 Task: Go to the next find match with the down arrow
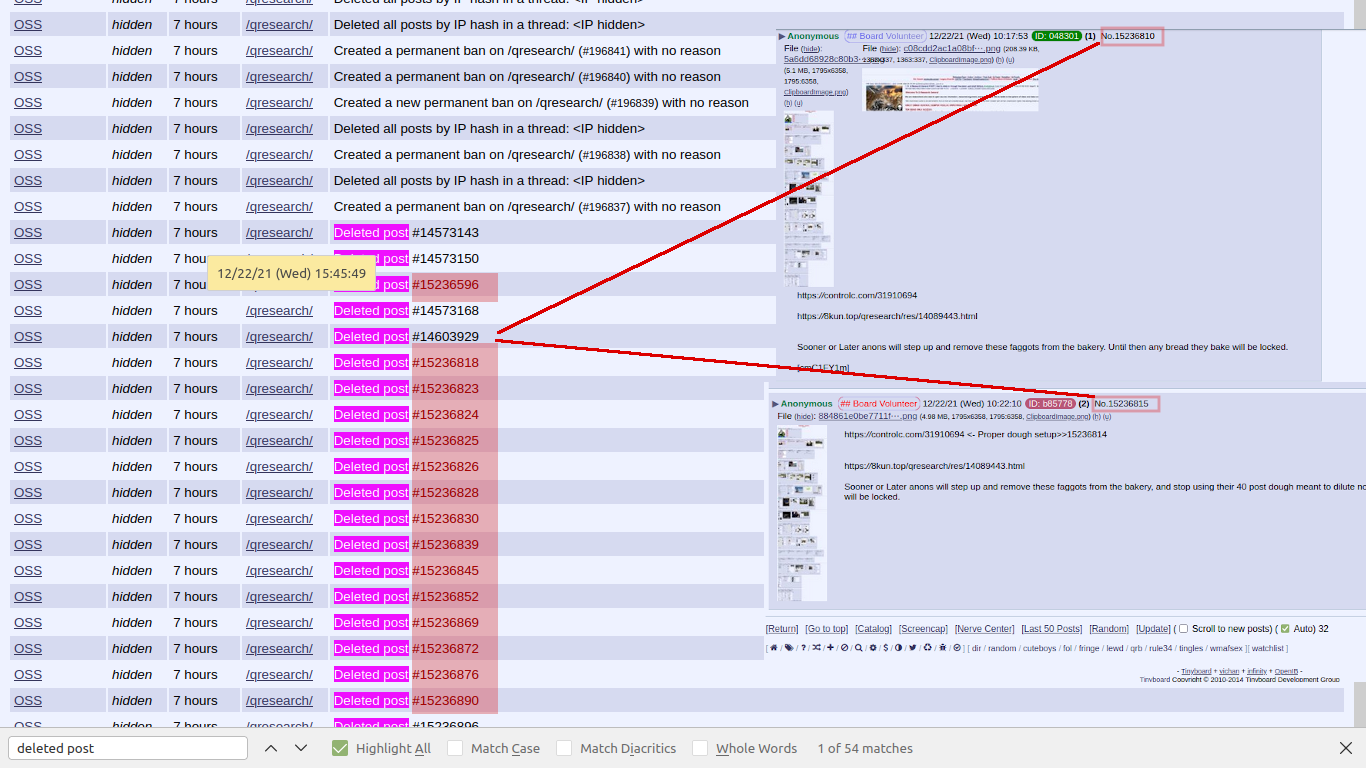pyautogui.click(x=301, y=748)
